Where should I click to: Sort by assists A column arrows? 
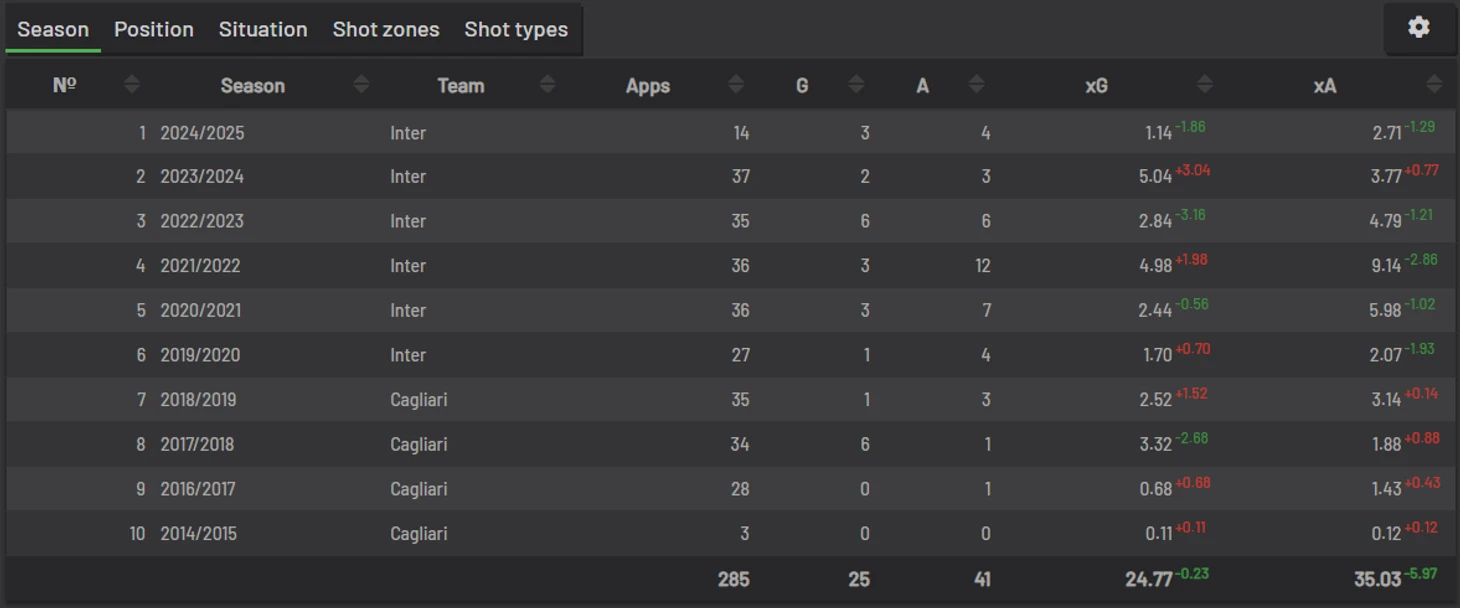pyautogui.click(x=977, y=85)
